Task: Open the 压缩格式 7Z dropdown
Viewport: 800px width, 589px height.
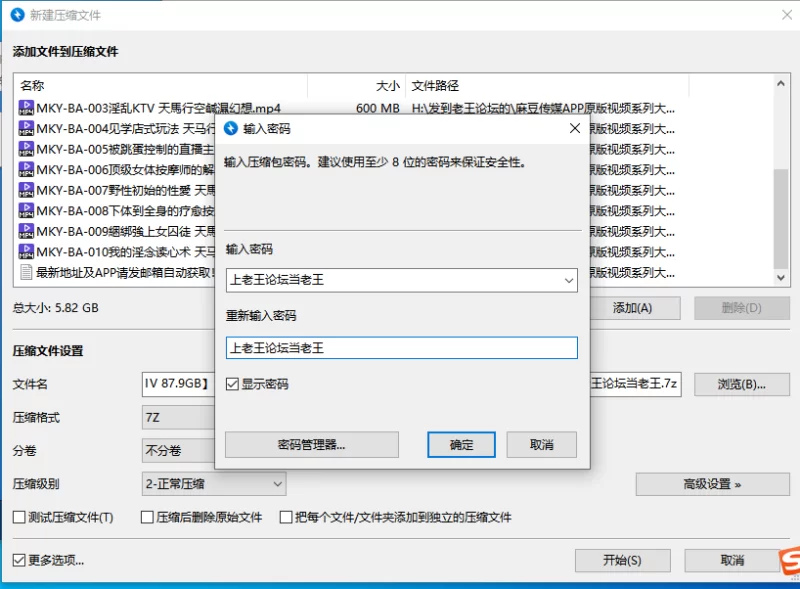Action: [178, 418]
